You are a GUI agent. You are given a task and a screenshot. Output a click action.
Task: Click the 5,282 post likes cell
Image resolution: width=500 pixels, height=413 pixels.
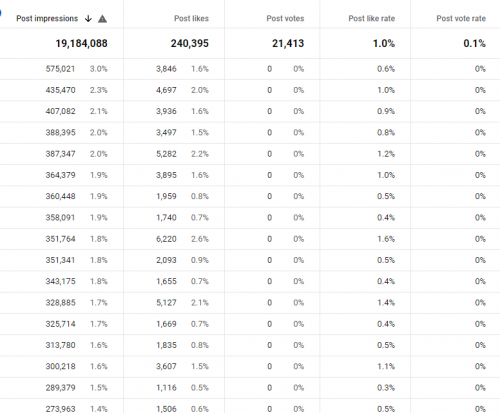(166, 154)
